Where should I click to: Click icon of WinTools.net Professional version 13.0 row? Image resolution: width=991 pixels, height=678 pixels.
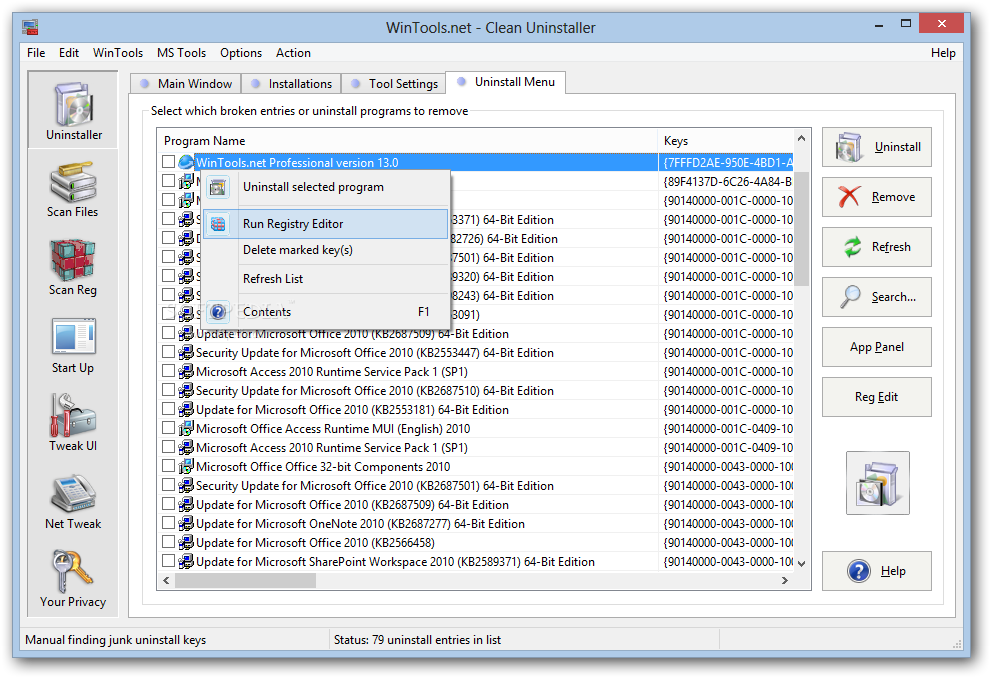click(186, 162)
